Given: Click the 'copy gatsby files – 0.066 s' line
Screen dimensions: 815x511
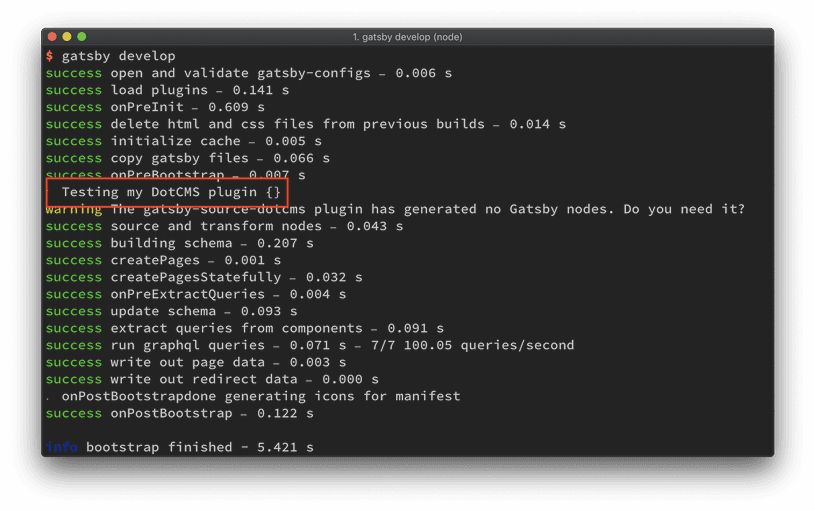Looking at the screenshot, I should click(188, 158).
